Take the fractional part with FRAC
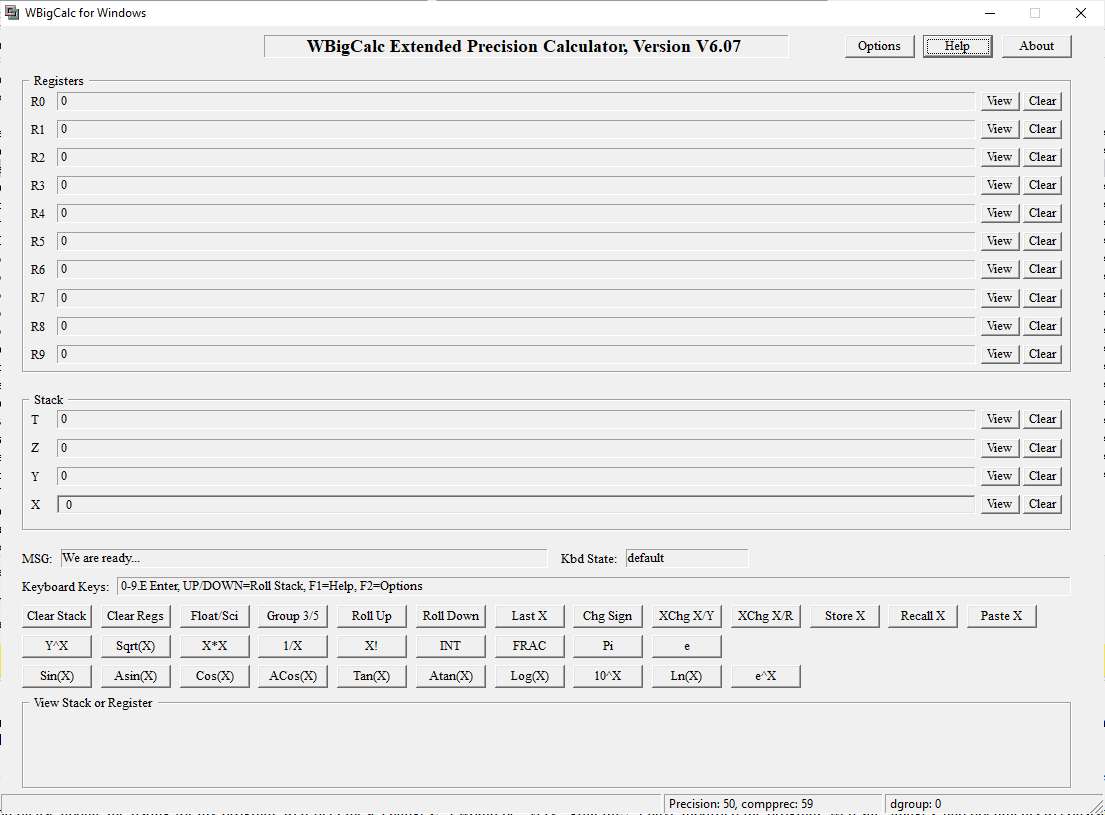1105x815 pixels. click(529, 646)
